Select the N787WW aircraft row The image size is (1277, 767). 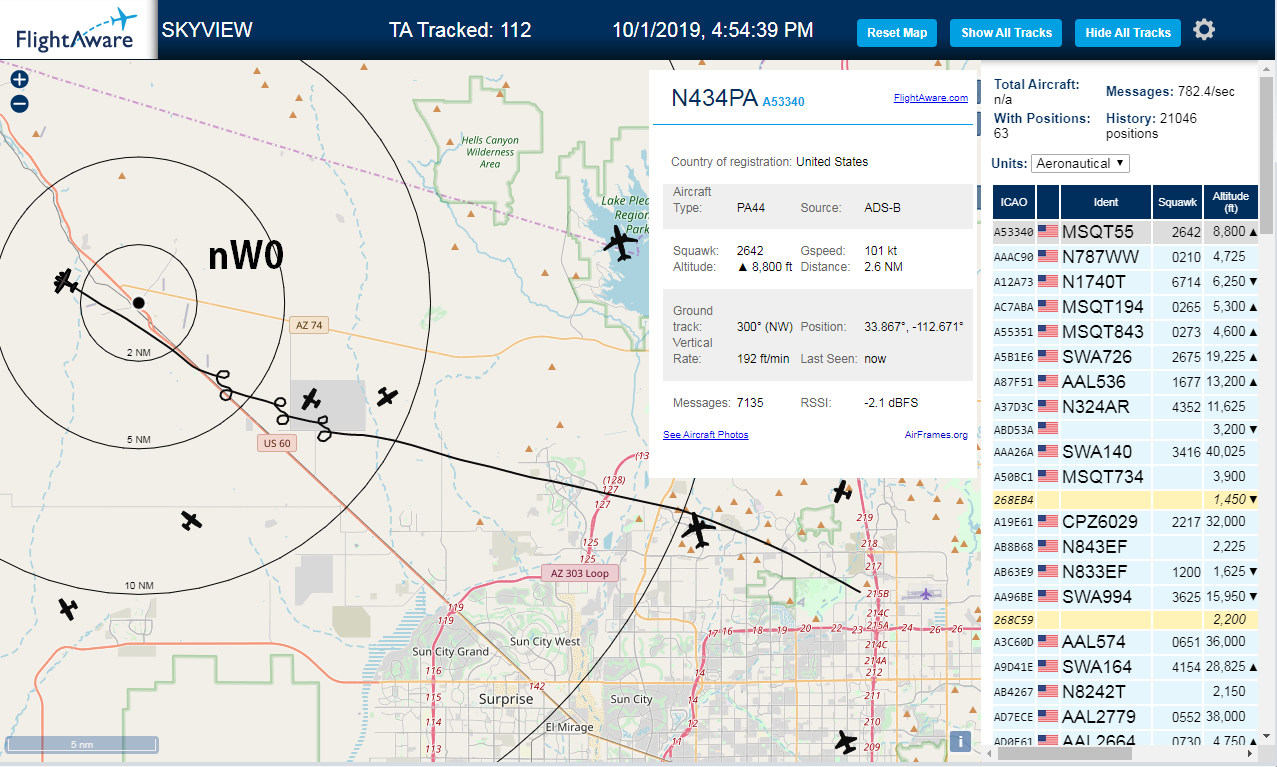click(x=1126, y=257)
